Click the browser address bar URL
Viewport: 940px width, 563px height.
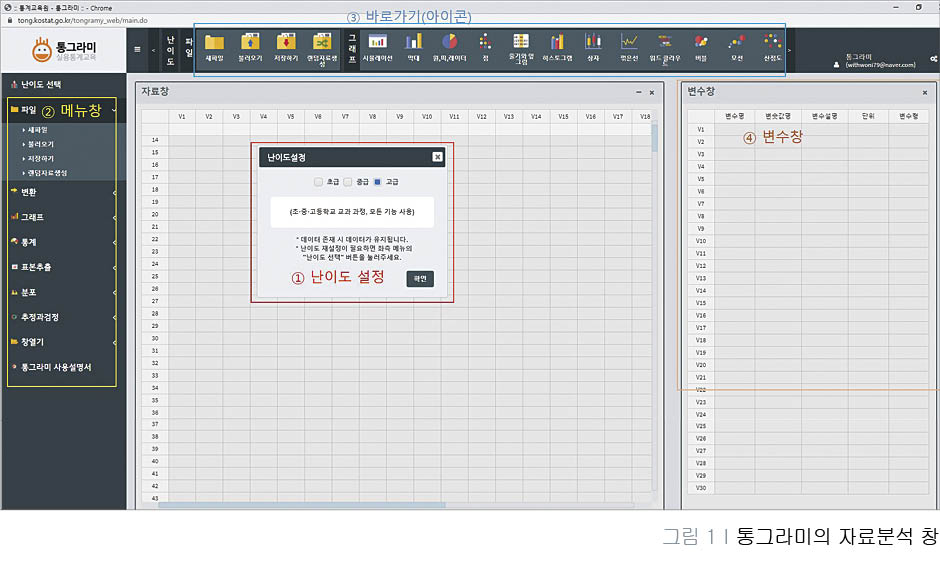(x=82, y=20)
